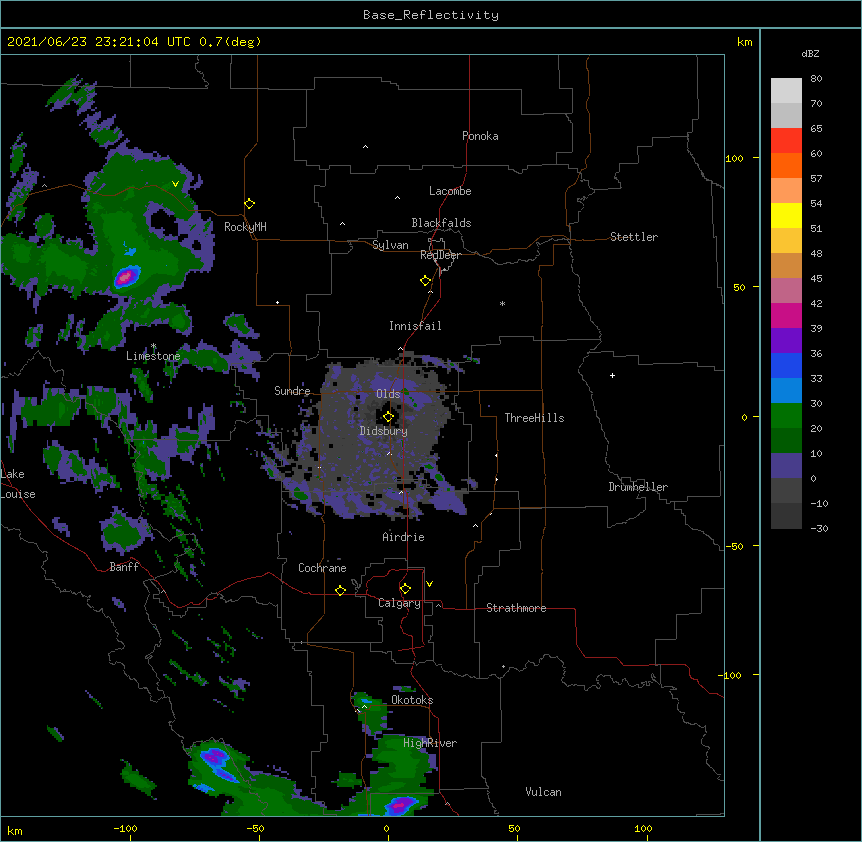Click the yellow v marker east of Calgary
This screenshot has height=842, width=862.
pos(429,584)
